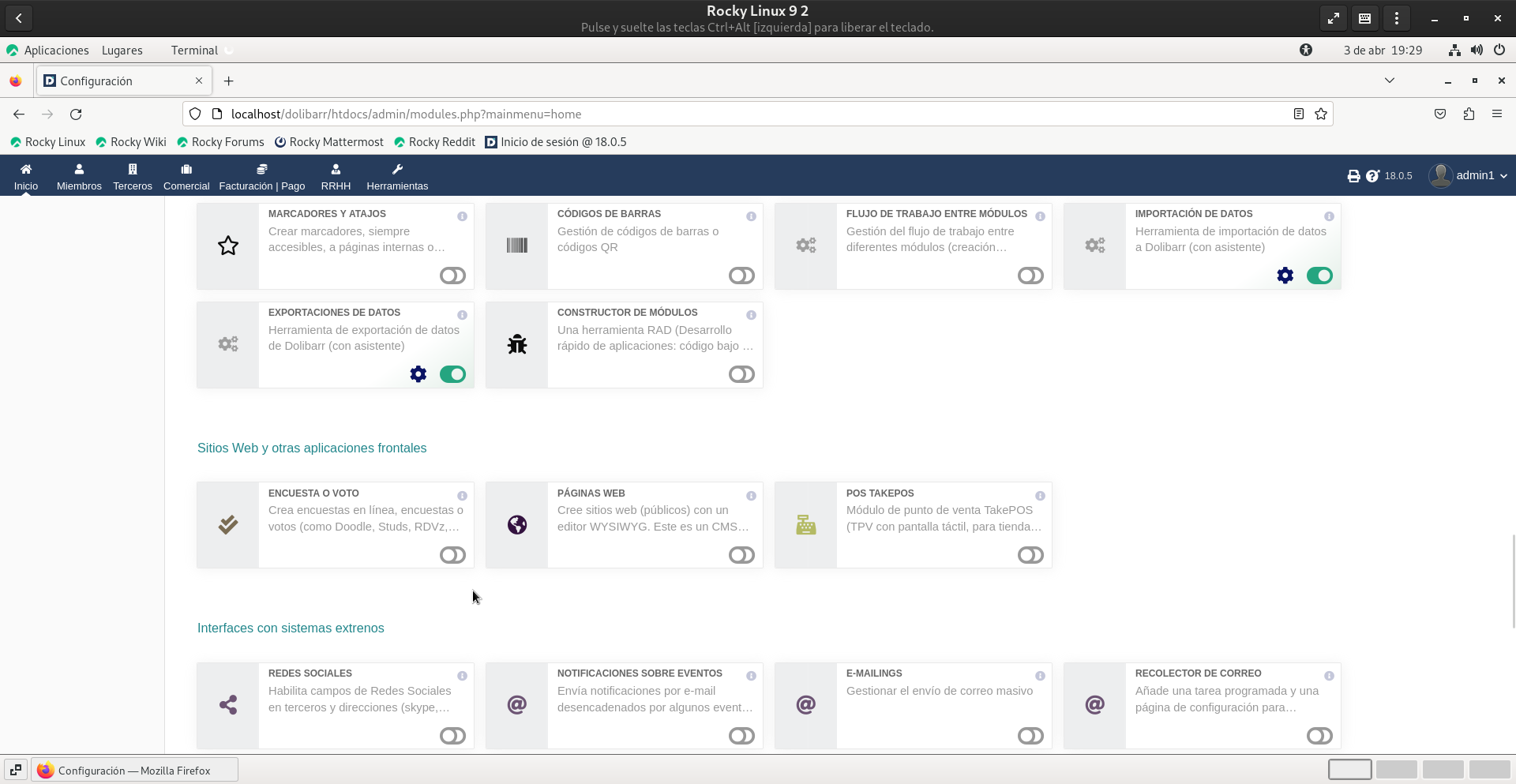Open settings gear for Importación de Datos

[1285, 276]
